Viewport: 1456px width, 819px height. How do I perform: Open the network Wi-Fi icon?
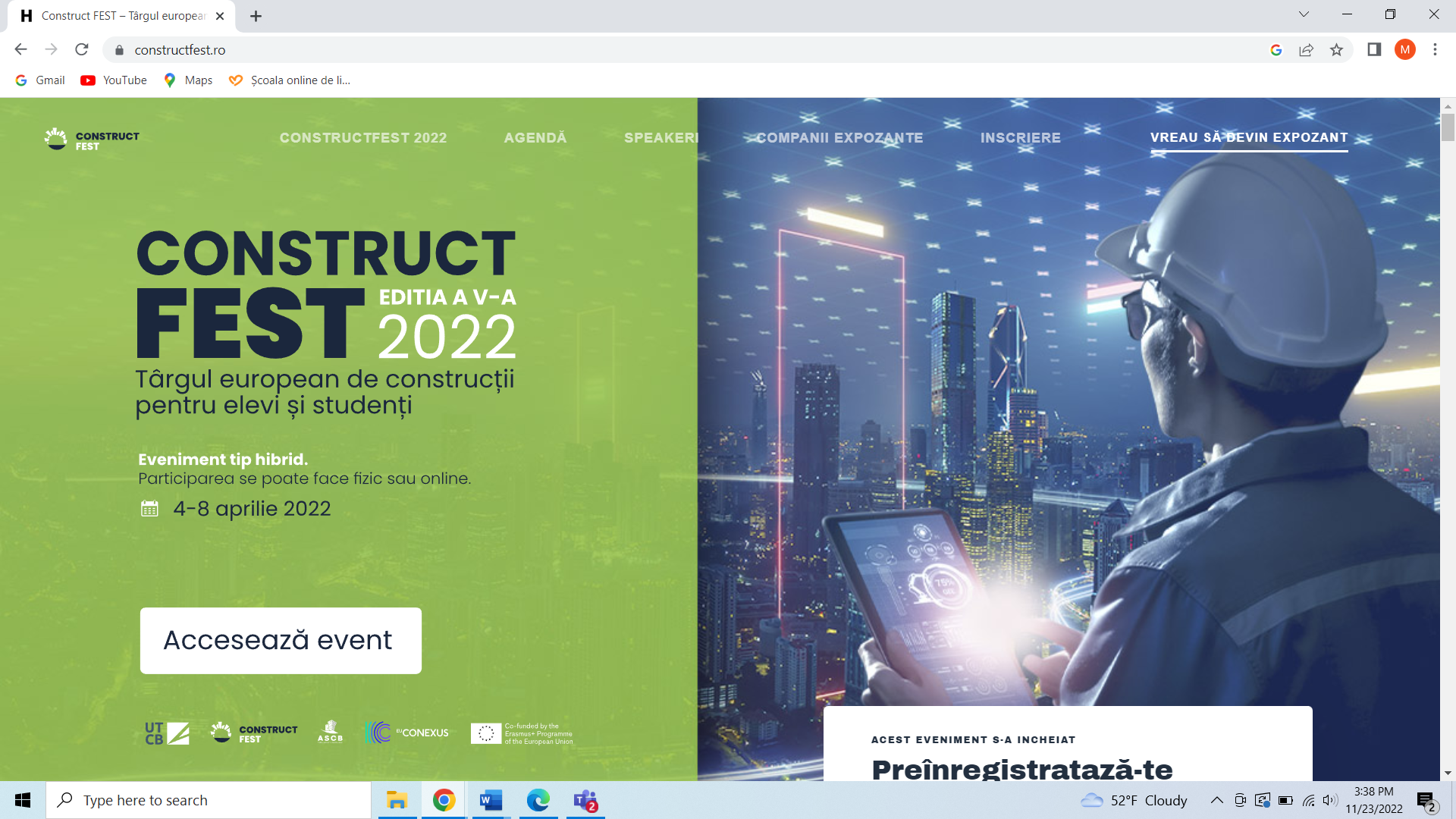[x=1309, y=800]
